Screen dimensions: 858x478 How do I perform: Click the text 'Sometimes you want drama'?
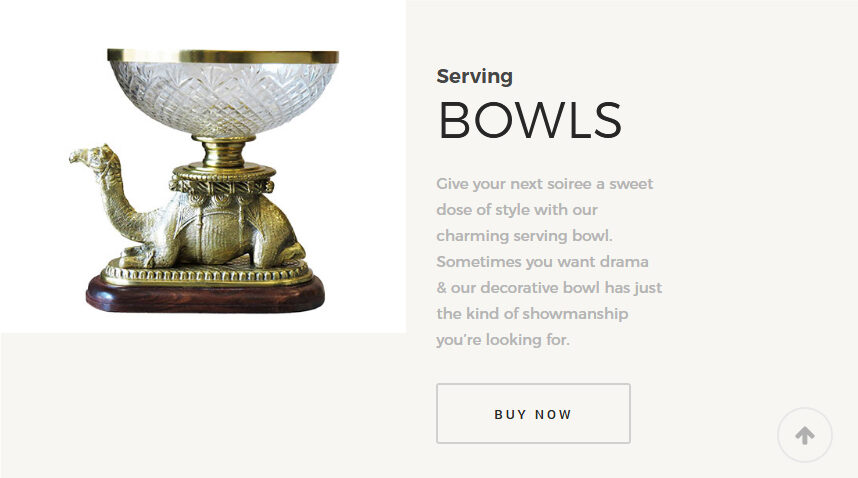click(x=543, y=262)
